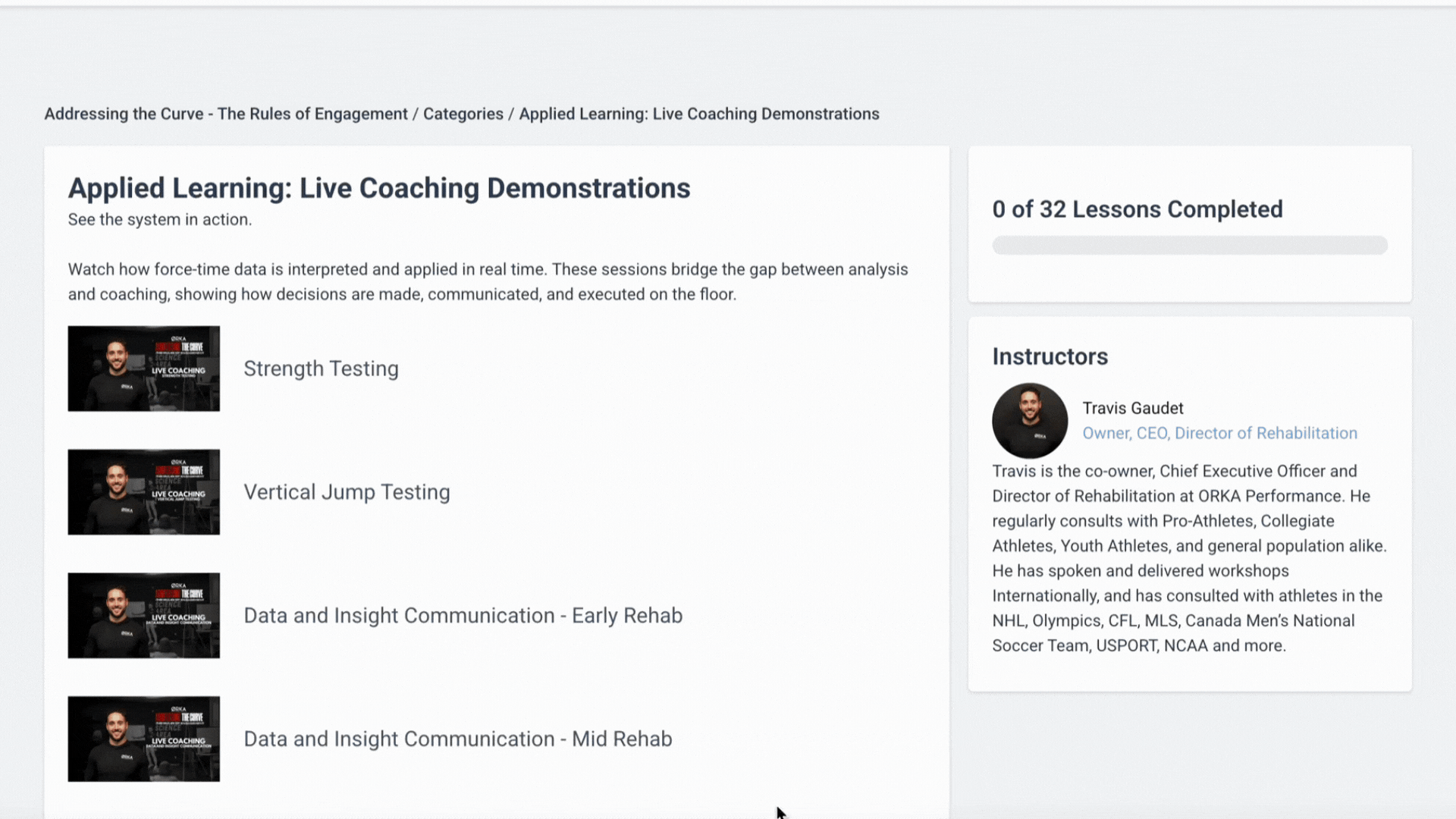Screen dimensions: 1456x819
Task: Click Travis's biography paragraph
Action: point(1189,558)
